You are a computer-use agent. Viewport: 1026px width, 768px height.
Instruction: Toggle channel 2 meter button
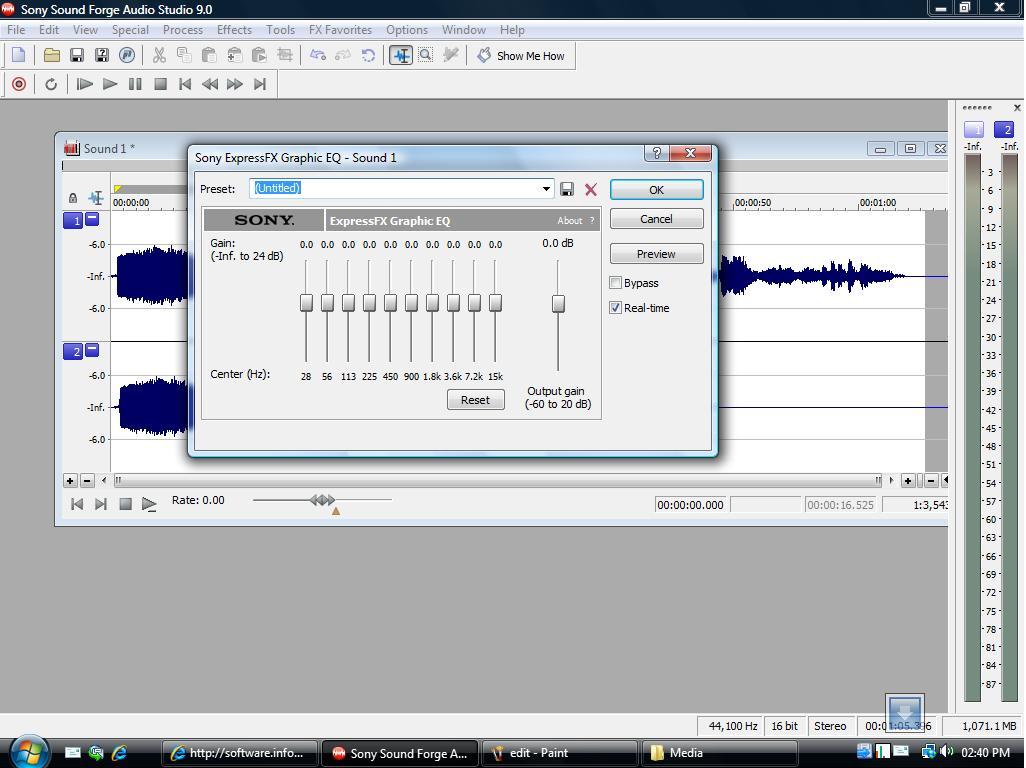(x=1006, y=130)
